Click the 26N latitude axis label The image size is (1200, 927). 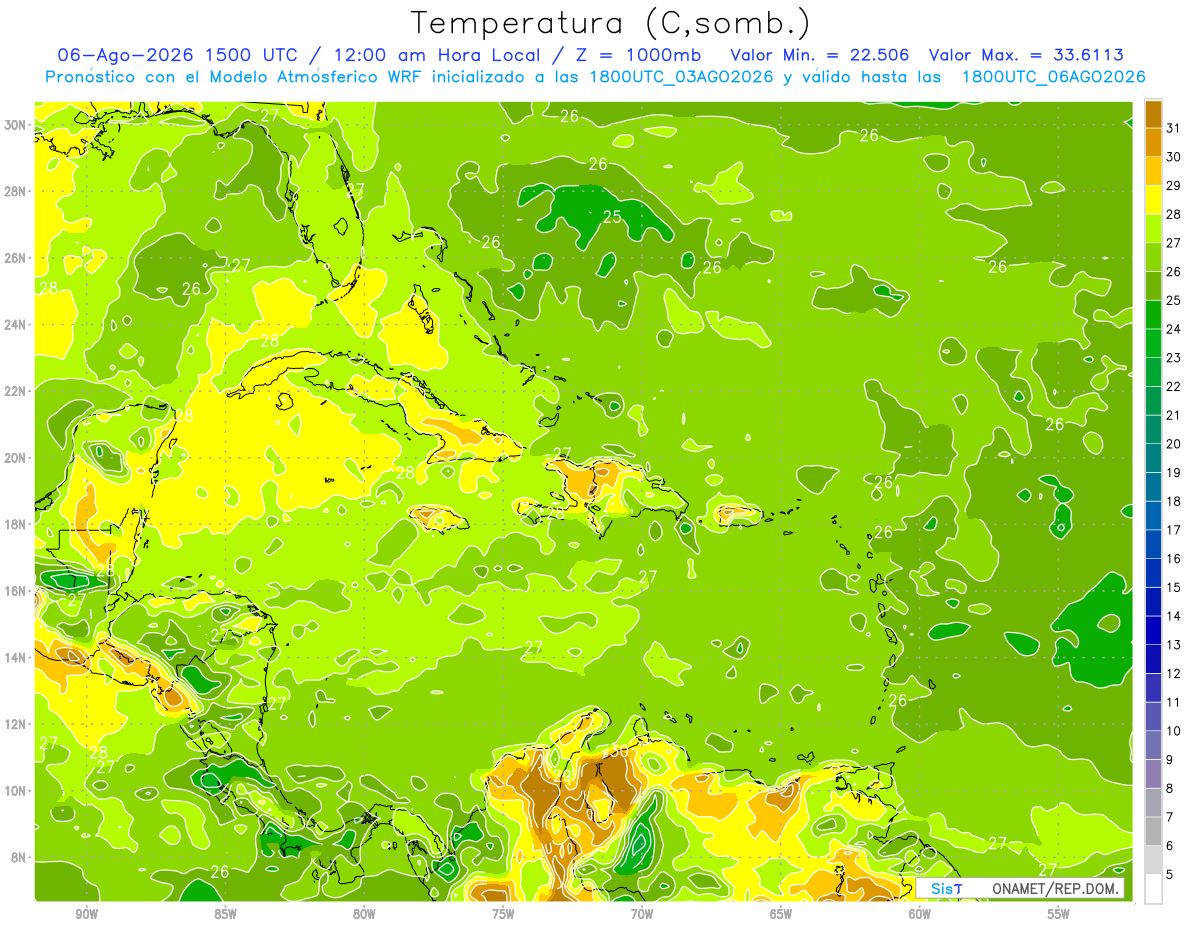(x=15, y=258)
